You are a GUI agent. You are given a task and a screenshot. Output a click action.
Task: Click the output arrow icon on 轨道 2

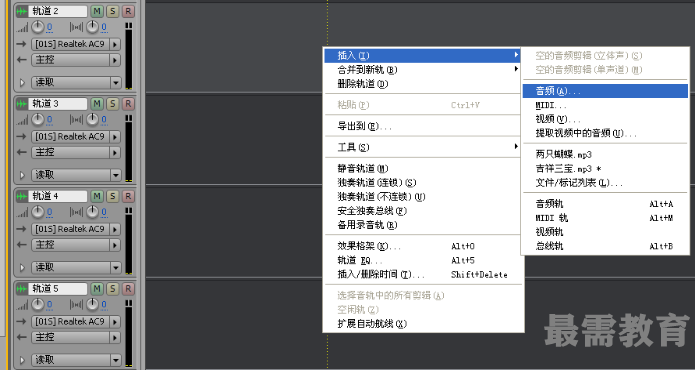[x=21, y=59]
